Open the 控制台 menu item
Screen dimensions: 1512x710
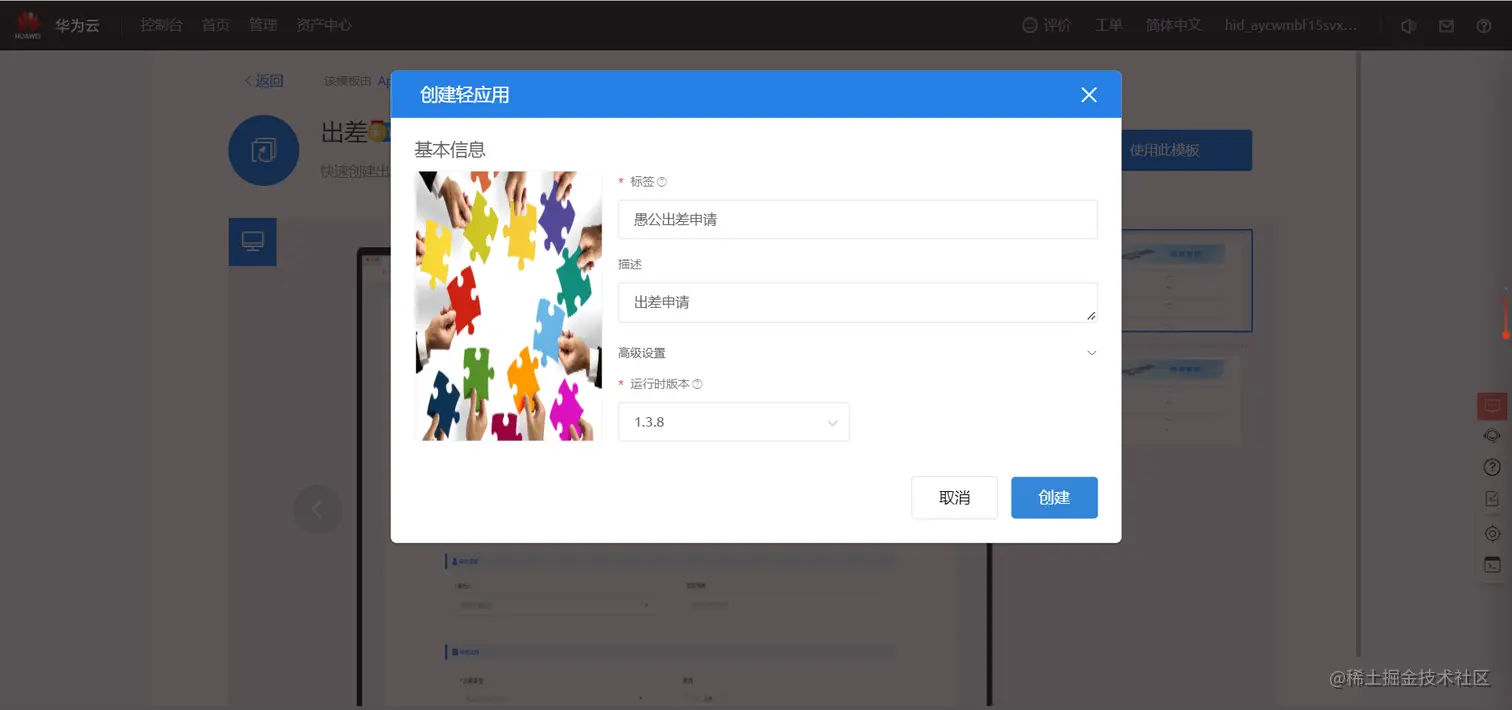point(161,25)
